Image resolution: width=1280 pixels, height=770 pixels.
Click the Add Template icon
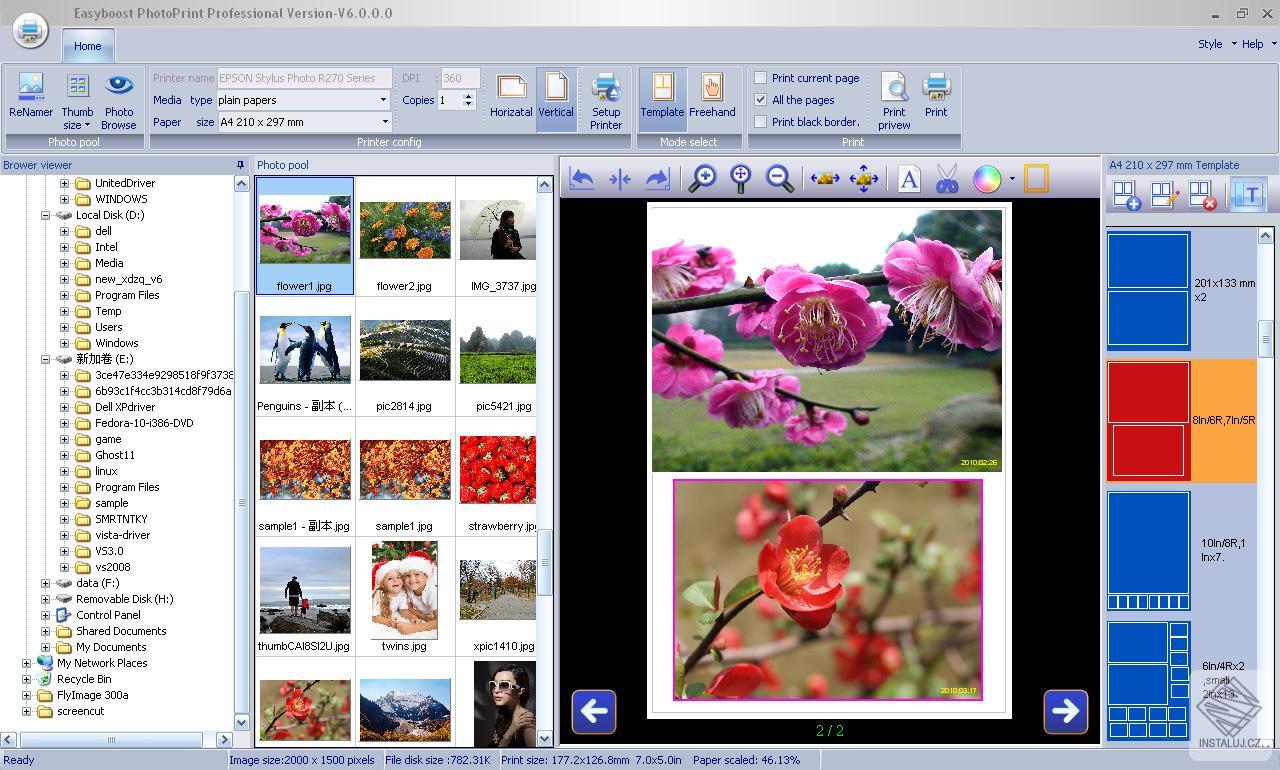coord(1124,193)
